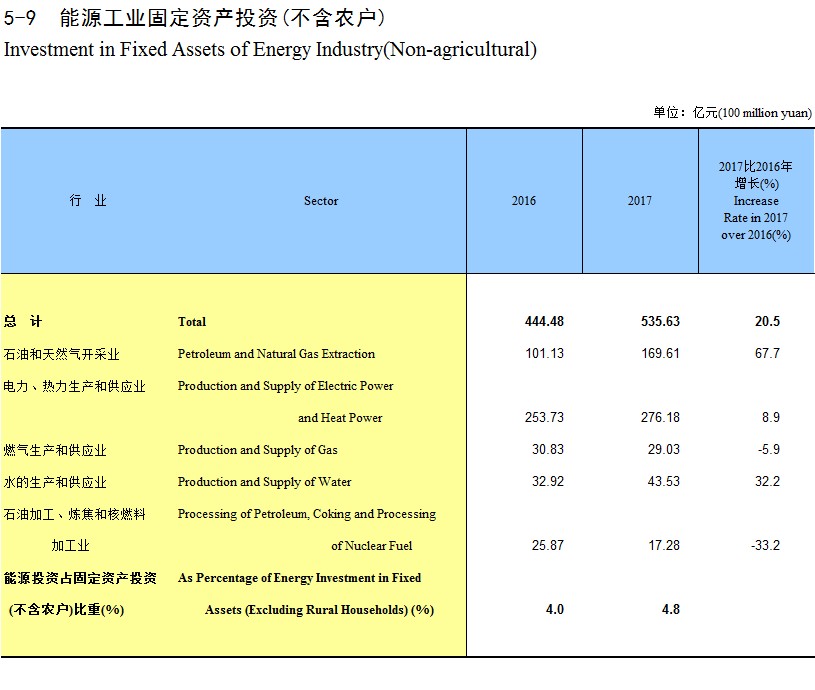Click the value 32.92
Screen dimensions: 815x690
coord(547,482)
